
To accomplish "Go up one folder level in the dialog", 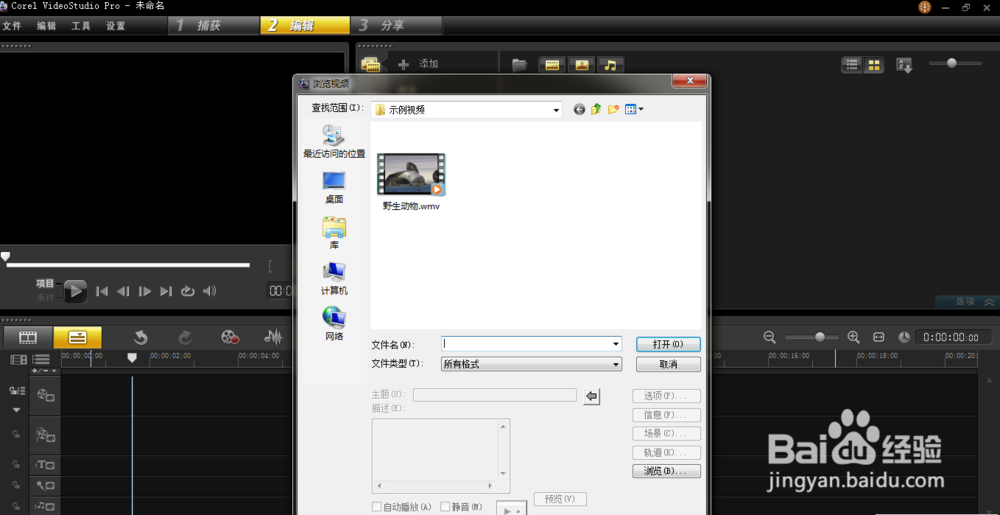I will coord(596,110).
